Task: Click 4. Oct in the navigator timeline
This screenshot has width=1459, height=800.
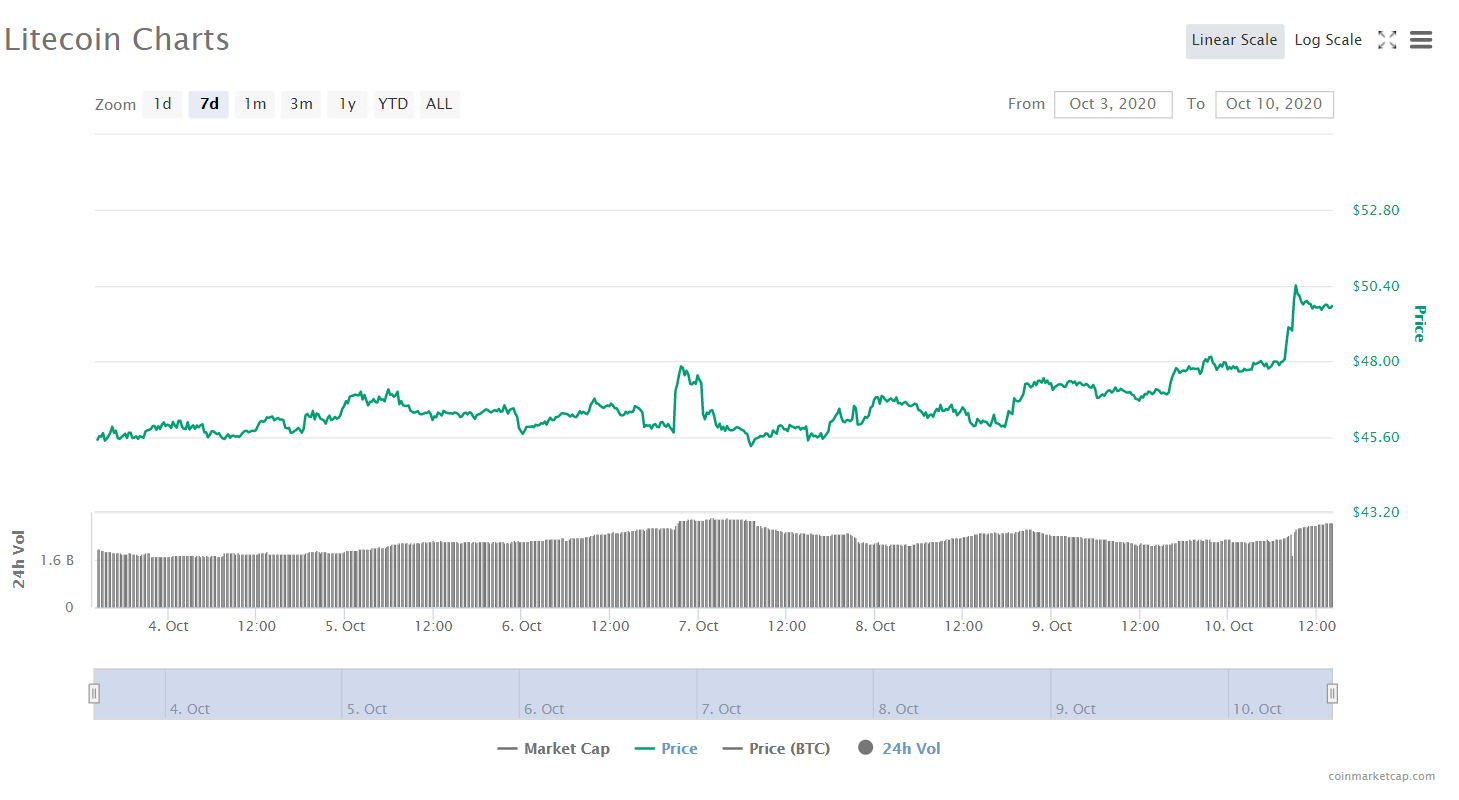Action: [190, 709]
